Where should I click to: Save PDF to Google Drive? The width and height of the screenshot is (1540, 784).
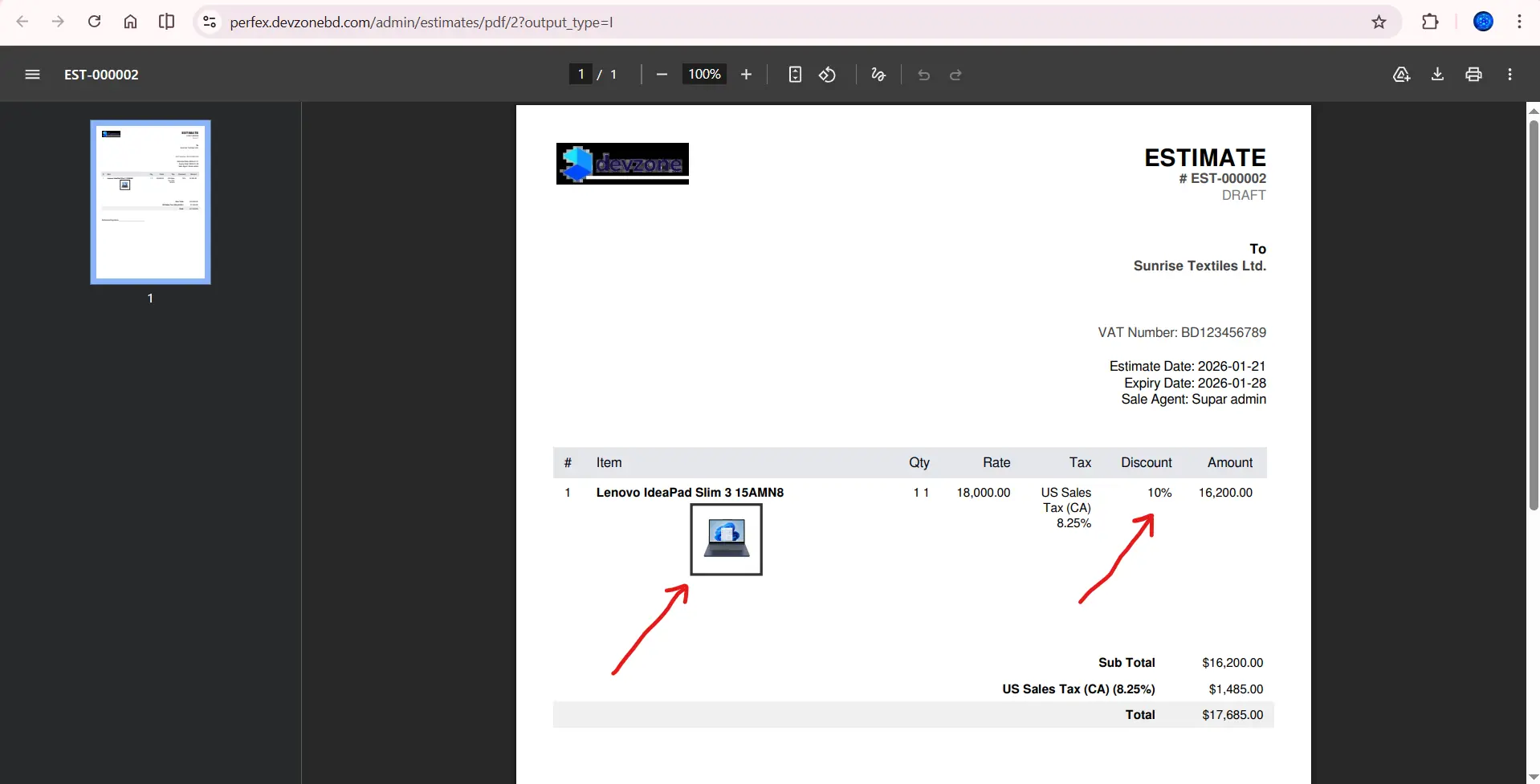coord(1401,75)
